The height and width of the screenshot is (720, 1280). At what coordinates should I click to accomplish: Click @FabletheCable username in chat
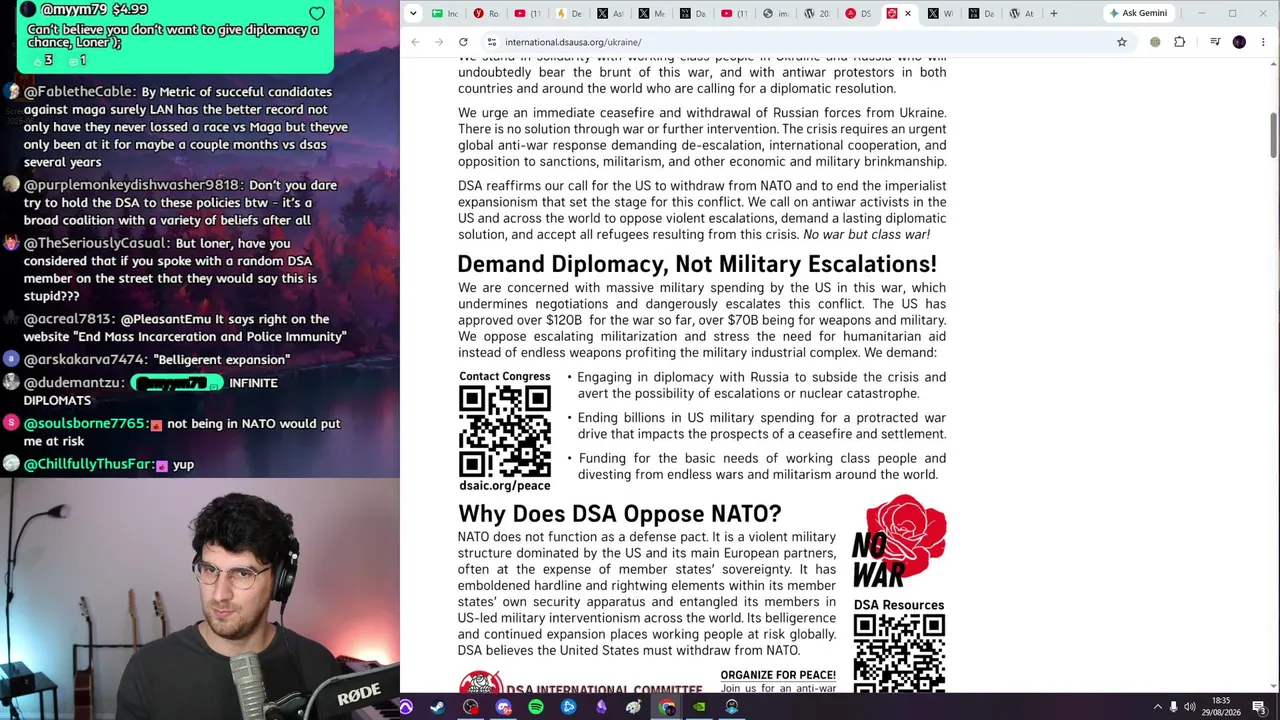pyautogui.click(x=80, y=92)
